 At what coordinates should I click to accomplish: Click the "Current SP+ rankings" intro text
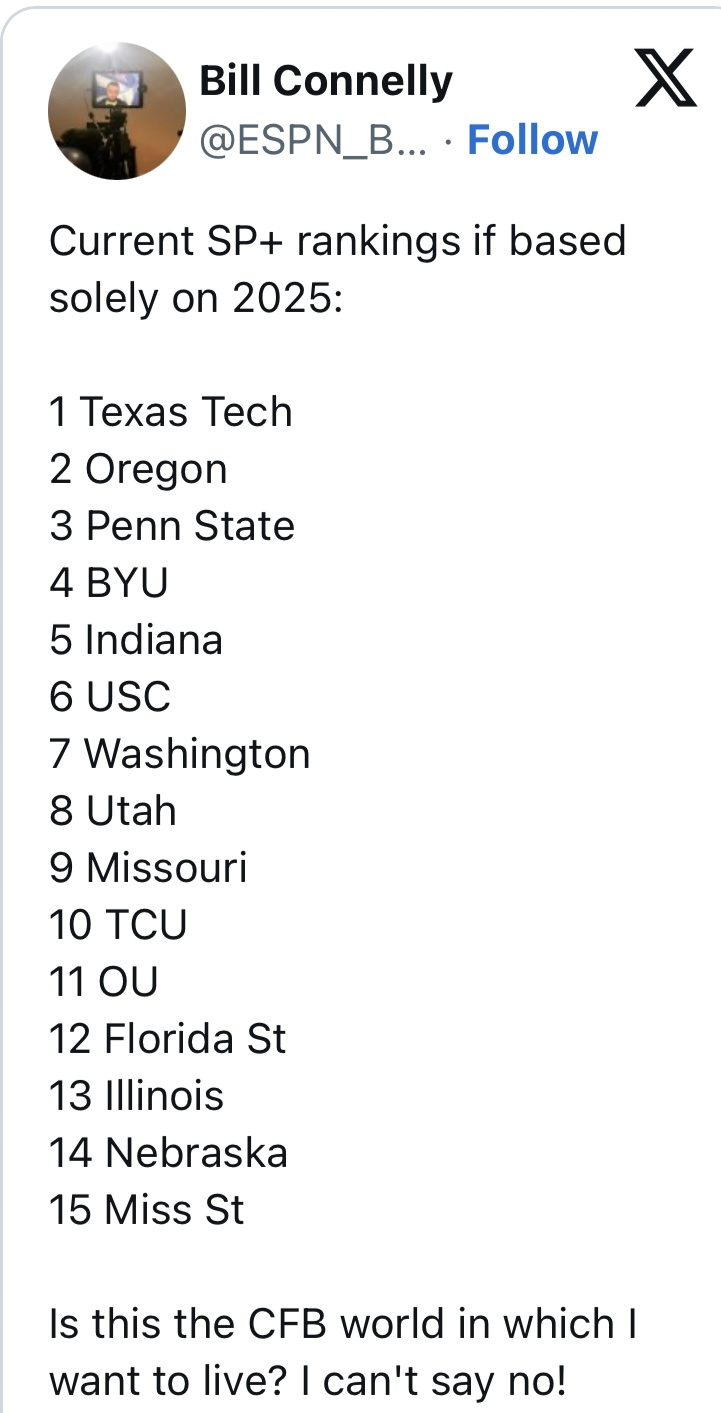(337, 269)
